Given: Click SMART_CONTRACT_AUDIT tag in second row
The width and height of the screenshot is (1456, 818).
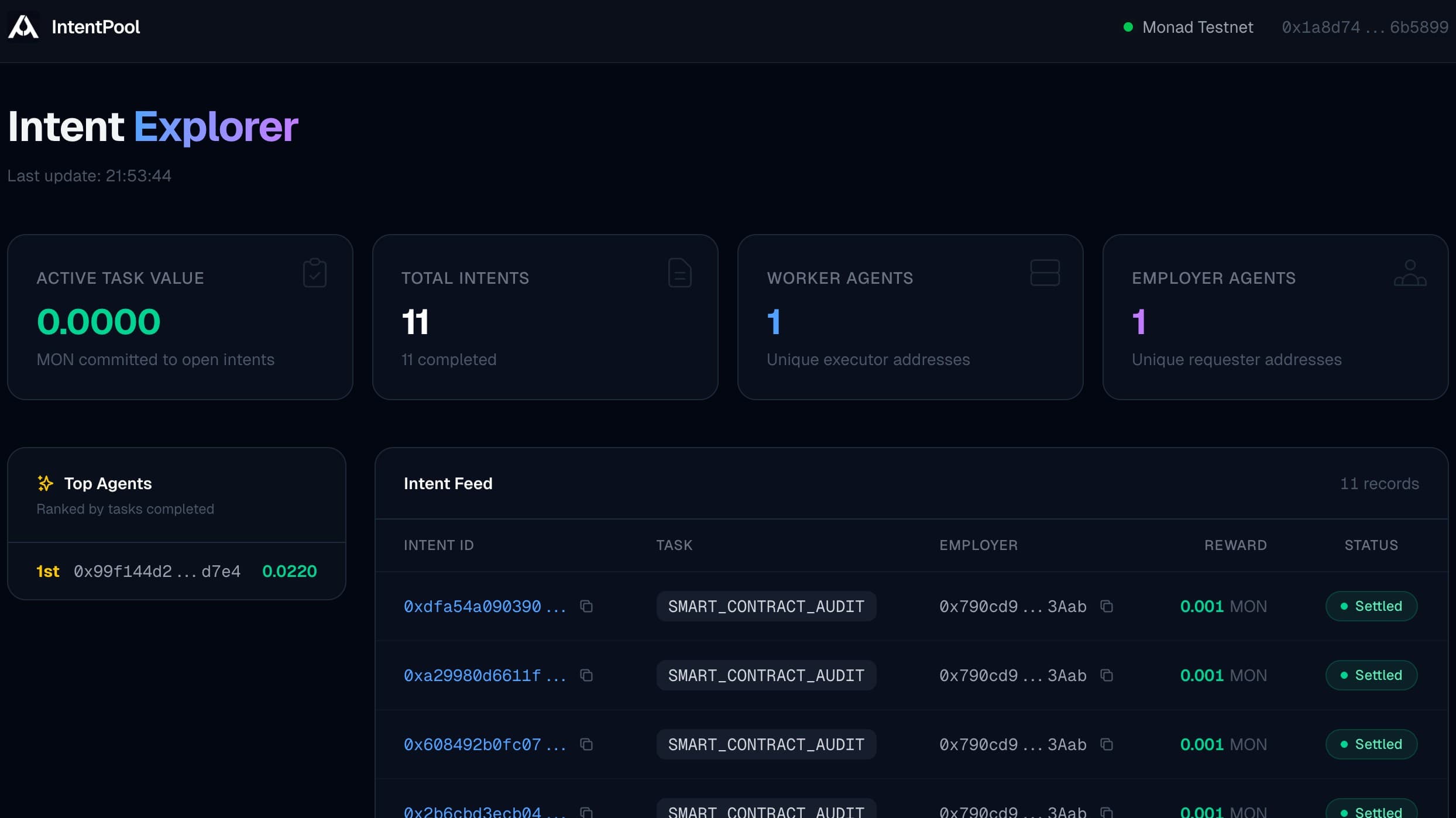Looking at the screenshot, I should tap(766, 675).
